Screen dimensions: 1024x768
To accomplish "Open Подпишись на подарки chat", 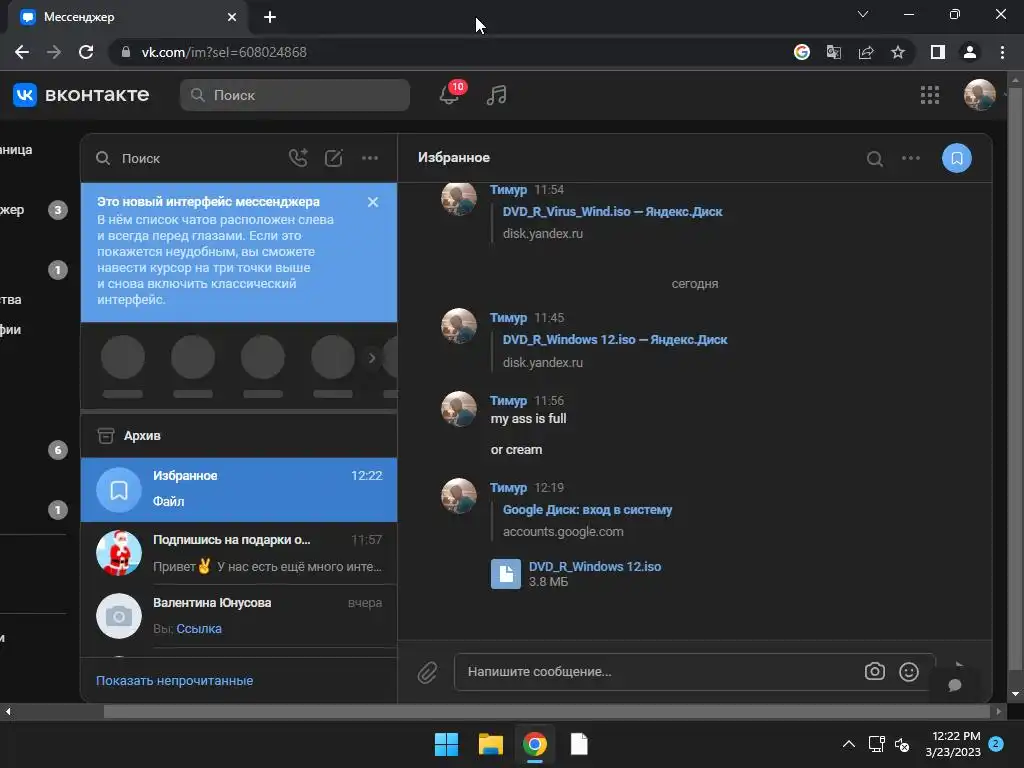I will click(x=239, y=552).
